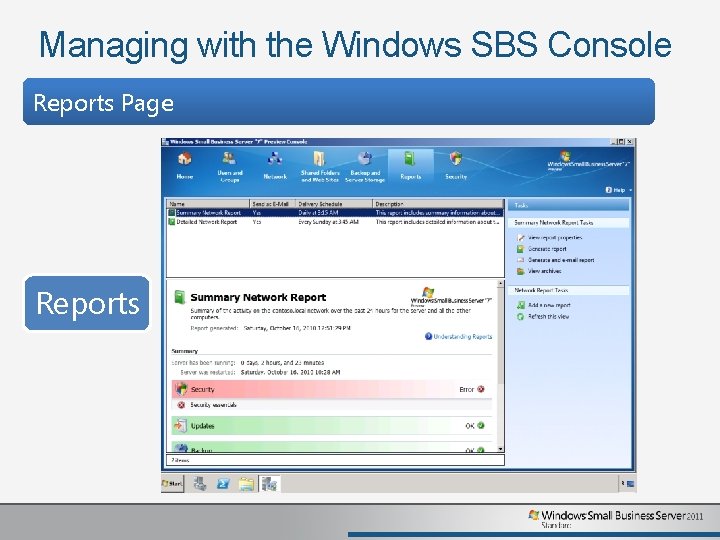This screenshot has height=540, width=720.
Task: Open Users and Groups page
Action: [230, 167]
